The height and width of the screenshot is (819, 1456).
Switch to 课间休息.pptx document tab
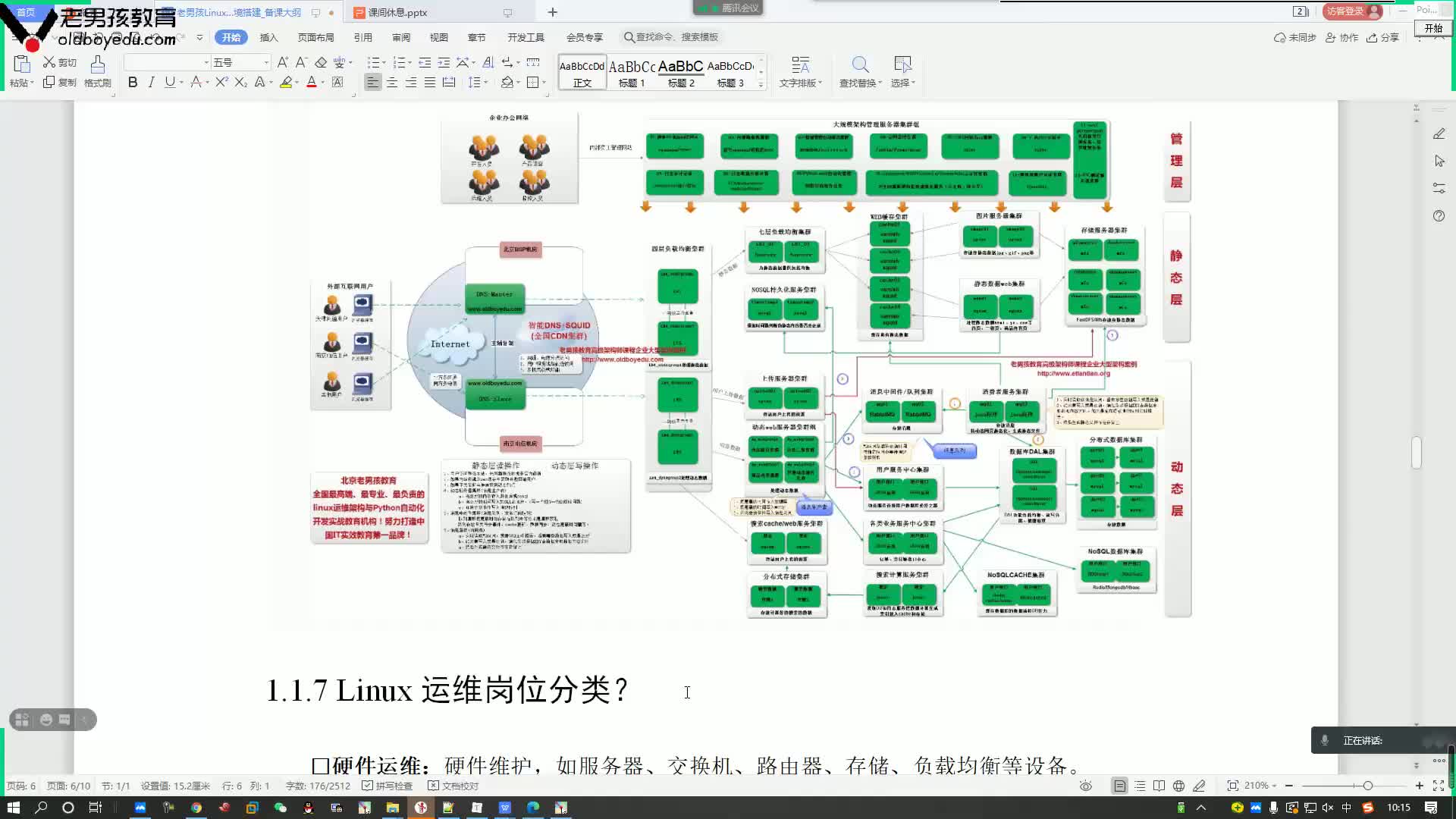tap(397, 13)
